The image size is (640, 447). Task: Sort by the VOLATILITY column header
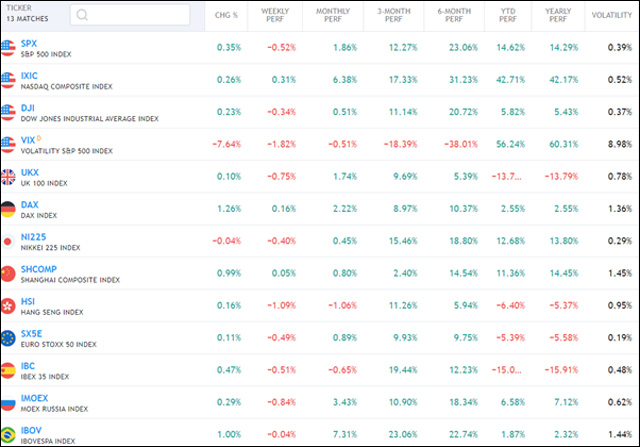click(x=610, y=15)
